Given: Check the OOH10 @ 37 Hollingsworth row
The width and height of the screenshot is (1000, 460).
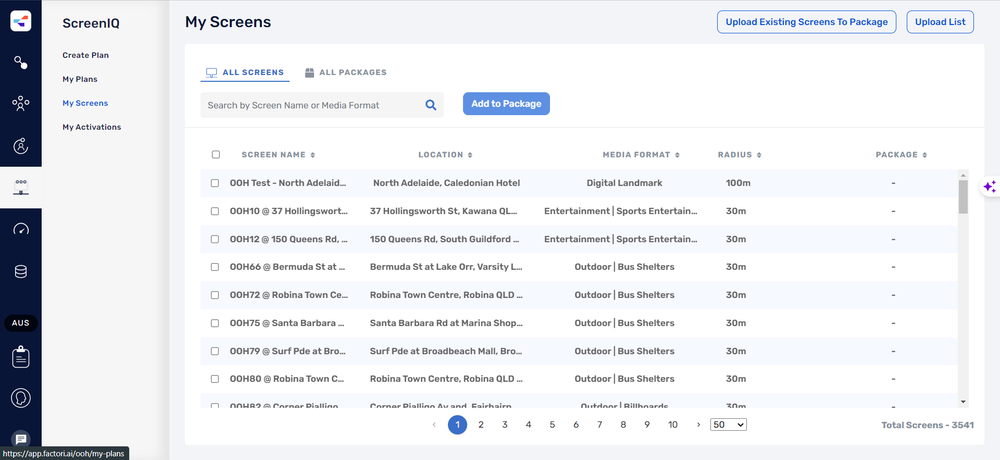Looking at the screenshot, I should click(215, 211).
